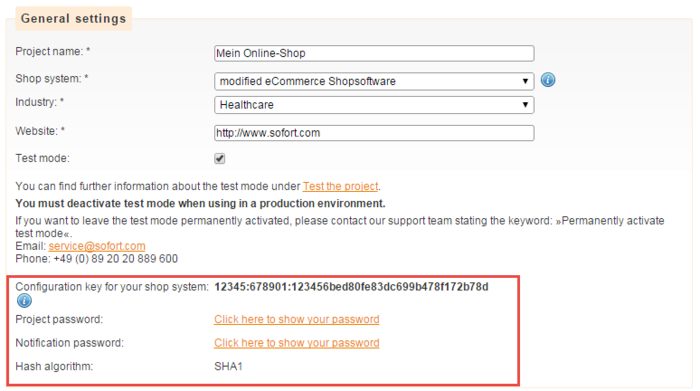Click the support phone number text
This screenshot has height=391, width=700.
[116, 259]
